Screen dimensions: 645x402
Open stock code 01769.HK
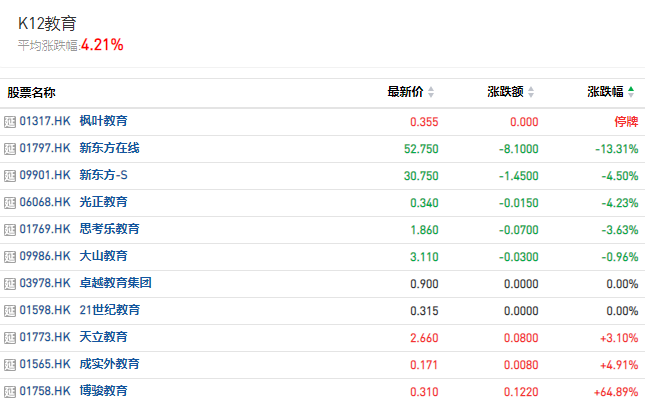coord(45,229)
